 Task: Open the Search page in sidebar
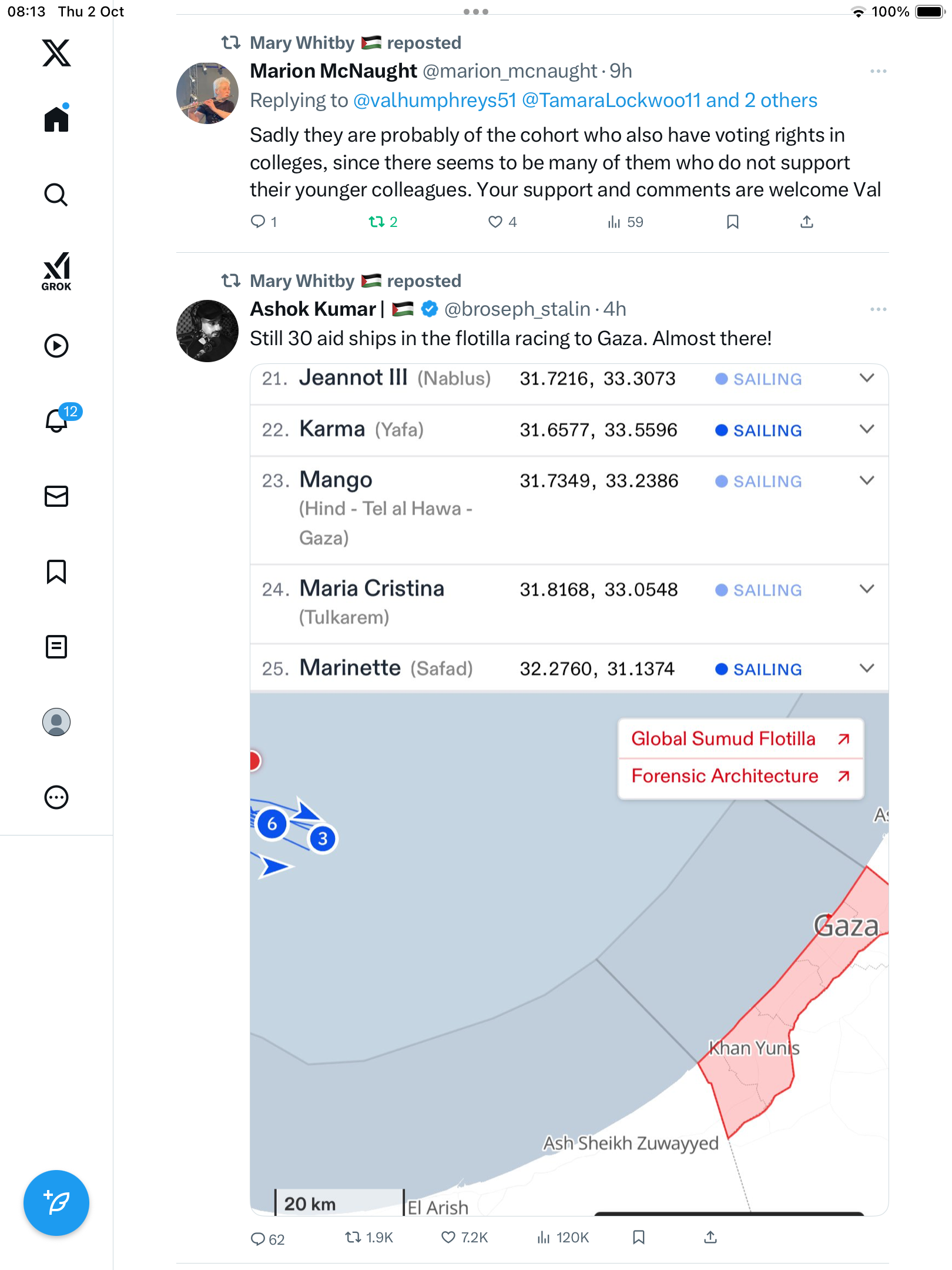click(x=56, y=195)
